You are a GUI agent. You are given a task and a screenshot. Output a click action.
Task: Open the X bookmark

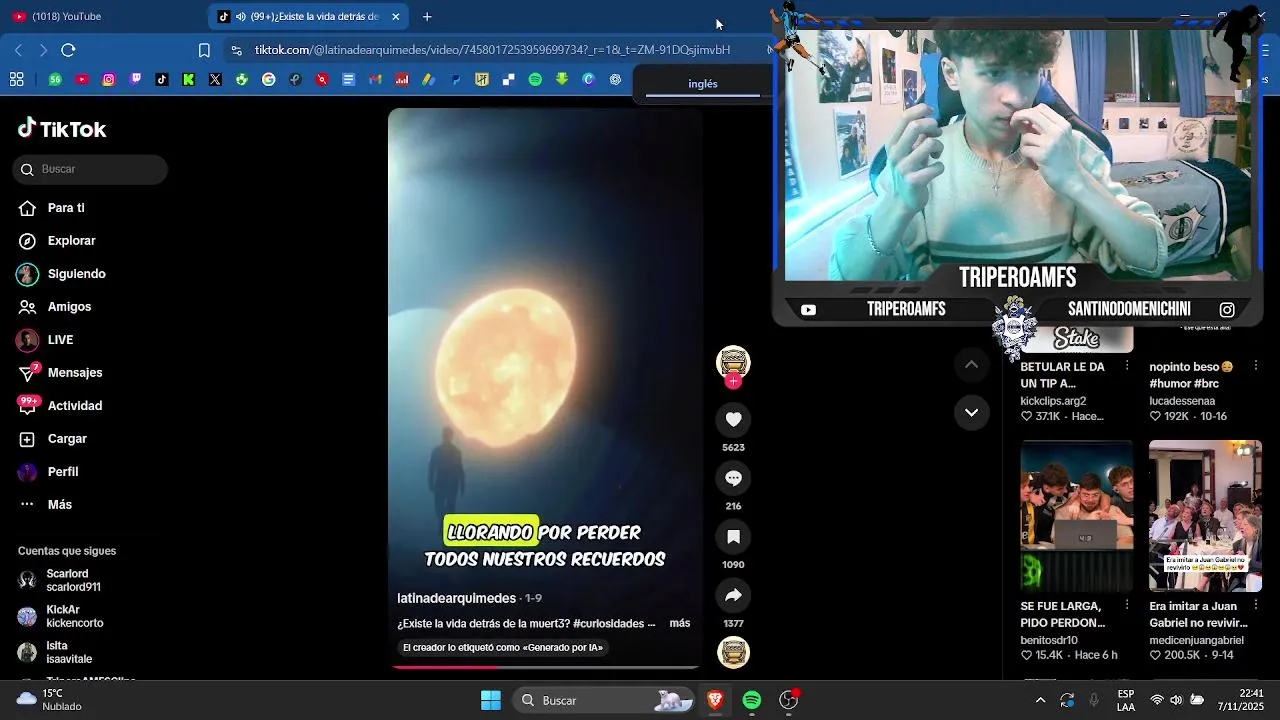215,80
